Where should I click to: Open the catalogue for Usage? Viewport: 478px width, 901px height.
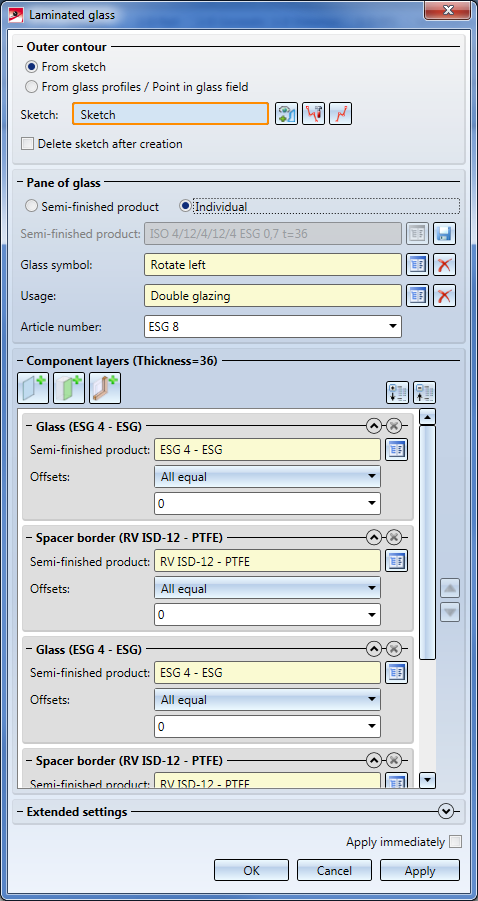click(418, 296)
